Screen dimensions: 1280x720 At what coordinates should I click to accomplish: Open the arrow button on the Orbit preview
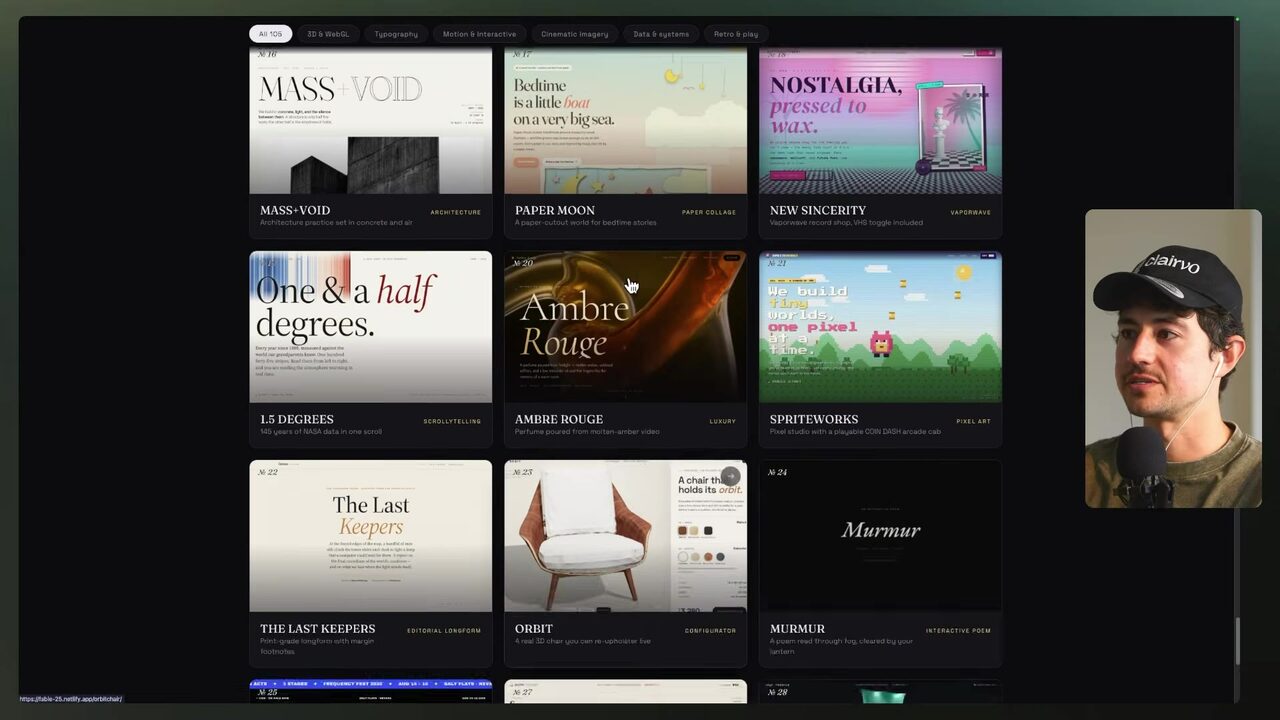pyautogui.click(x=731, y=476)
